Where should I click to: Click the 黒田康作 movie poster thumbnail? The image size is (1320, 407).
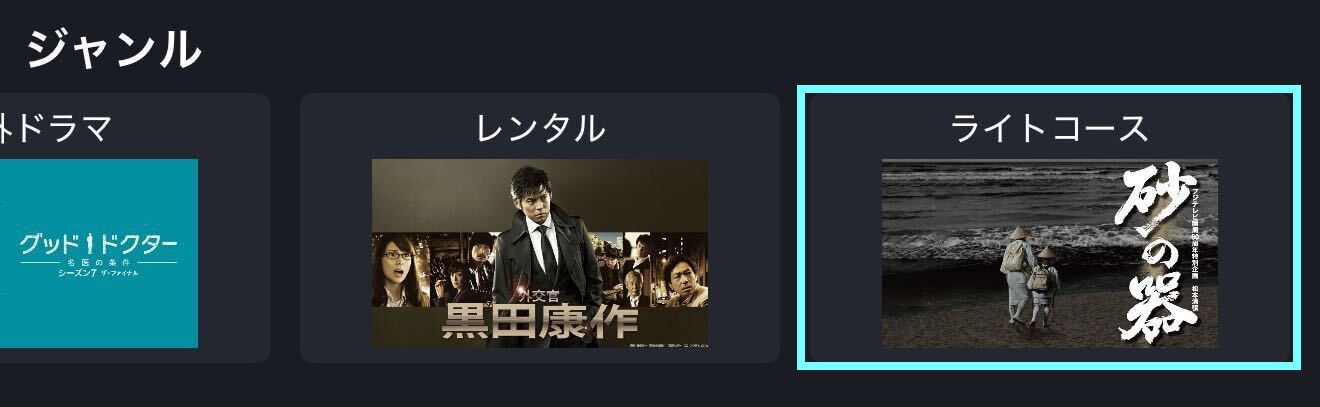point(540,254)
